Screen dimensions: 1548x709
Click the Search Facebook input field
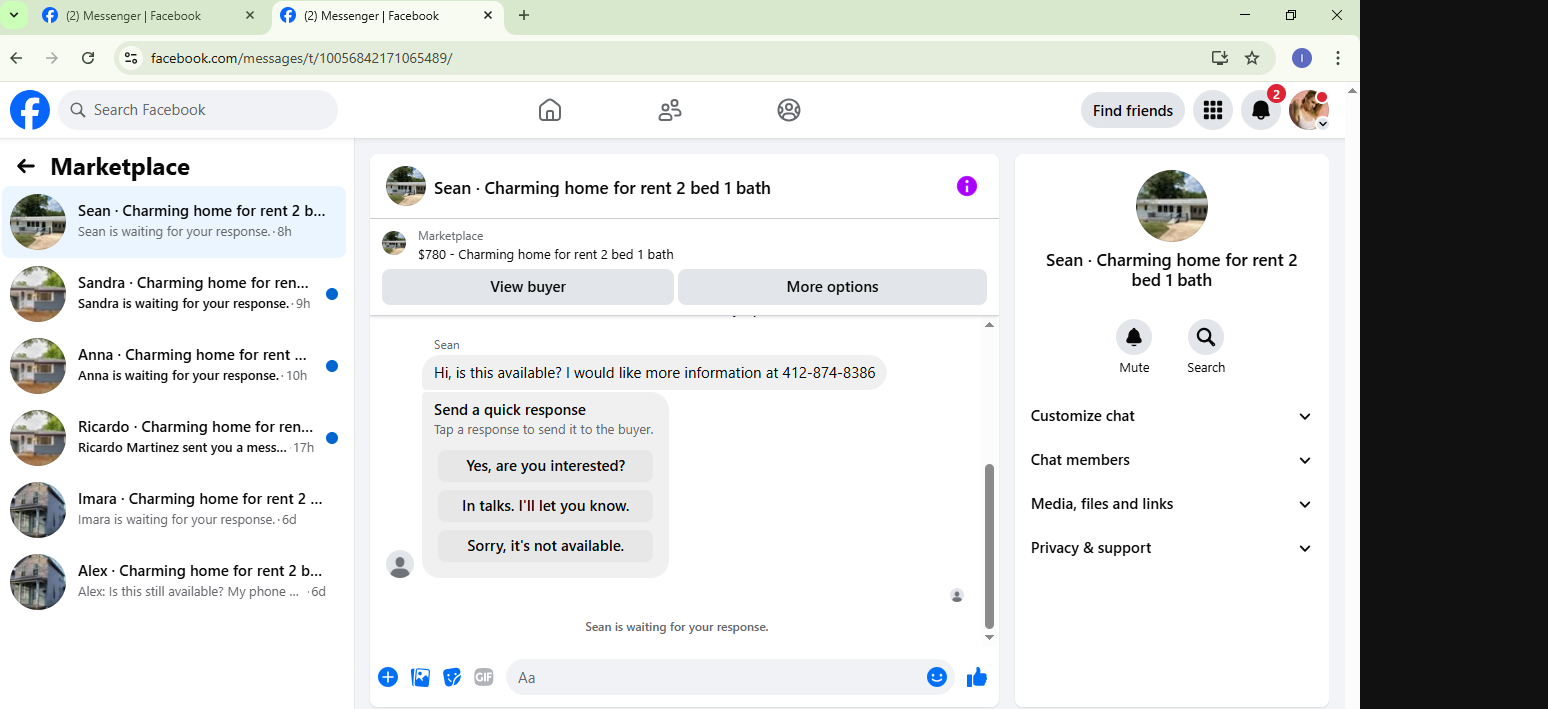point(198,110)
